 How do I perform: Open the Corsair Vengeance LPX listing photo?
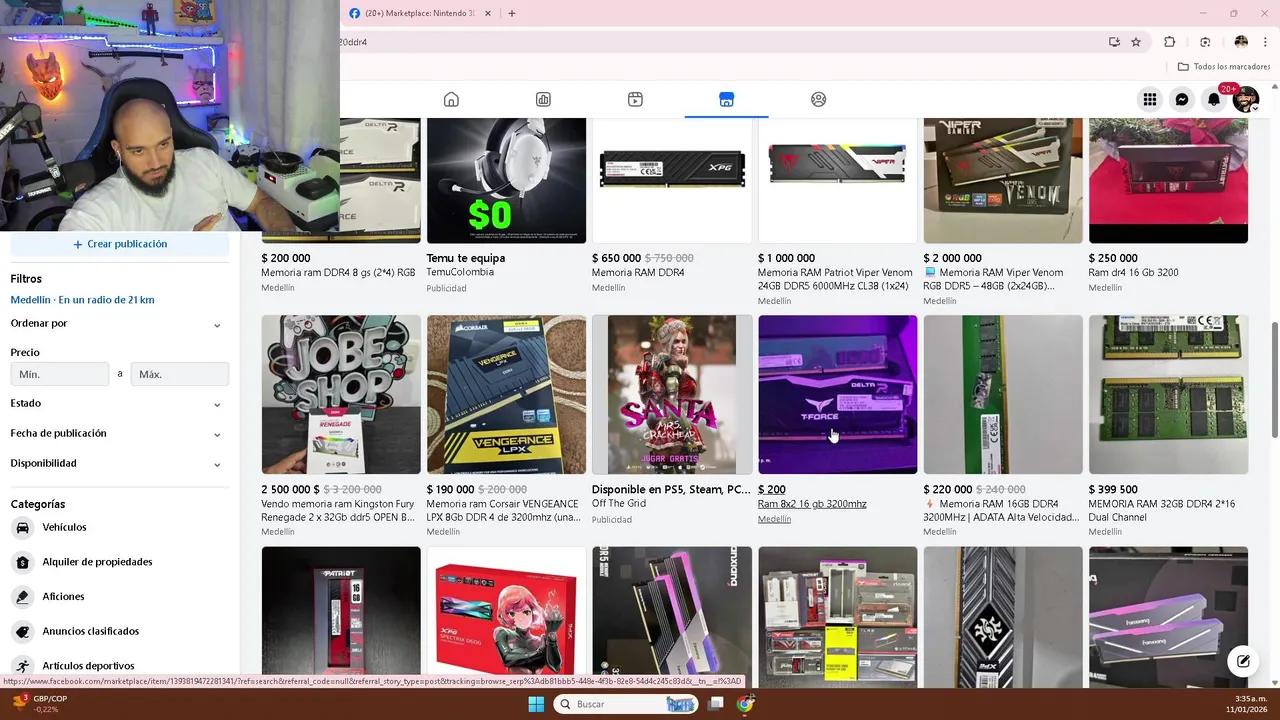507,395
